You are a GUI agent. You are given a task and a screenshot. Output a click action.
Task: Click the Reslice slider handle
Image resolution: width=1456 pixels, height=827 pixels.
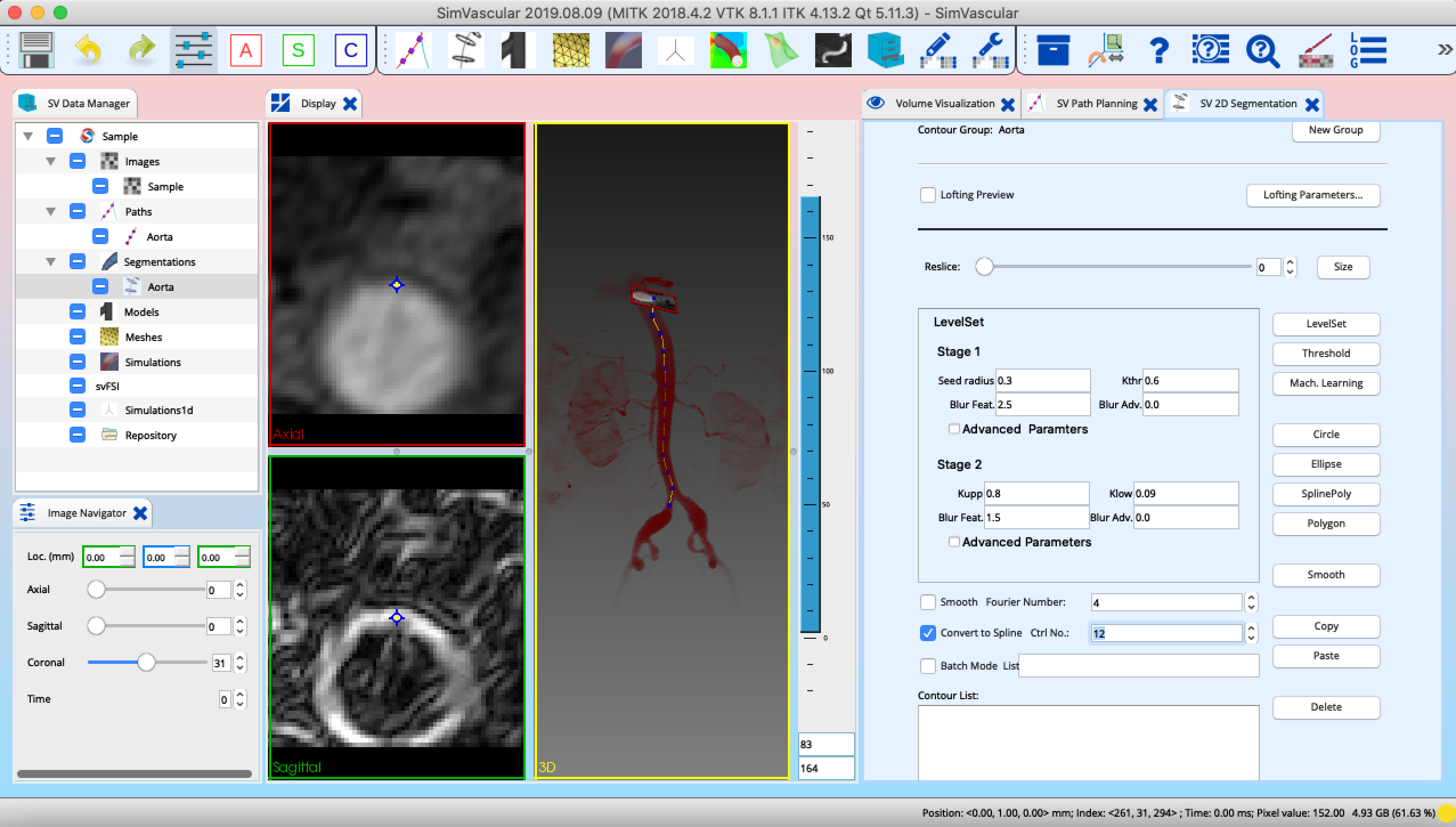coord(984,266)
